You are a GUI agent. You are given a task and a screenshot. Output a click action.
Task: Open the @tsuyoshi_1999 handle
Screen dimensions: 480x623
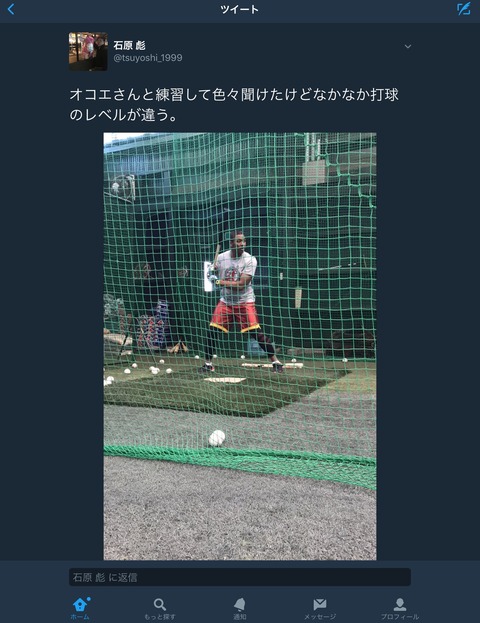point(148,58)
